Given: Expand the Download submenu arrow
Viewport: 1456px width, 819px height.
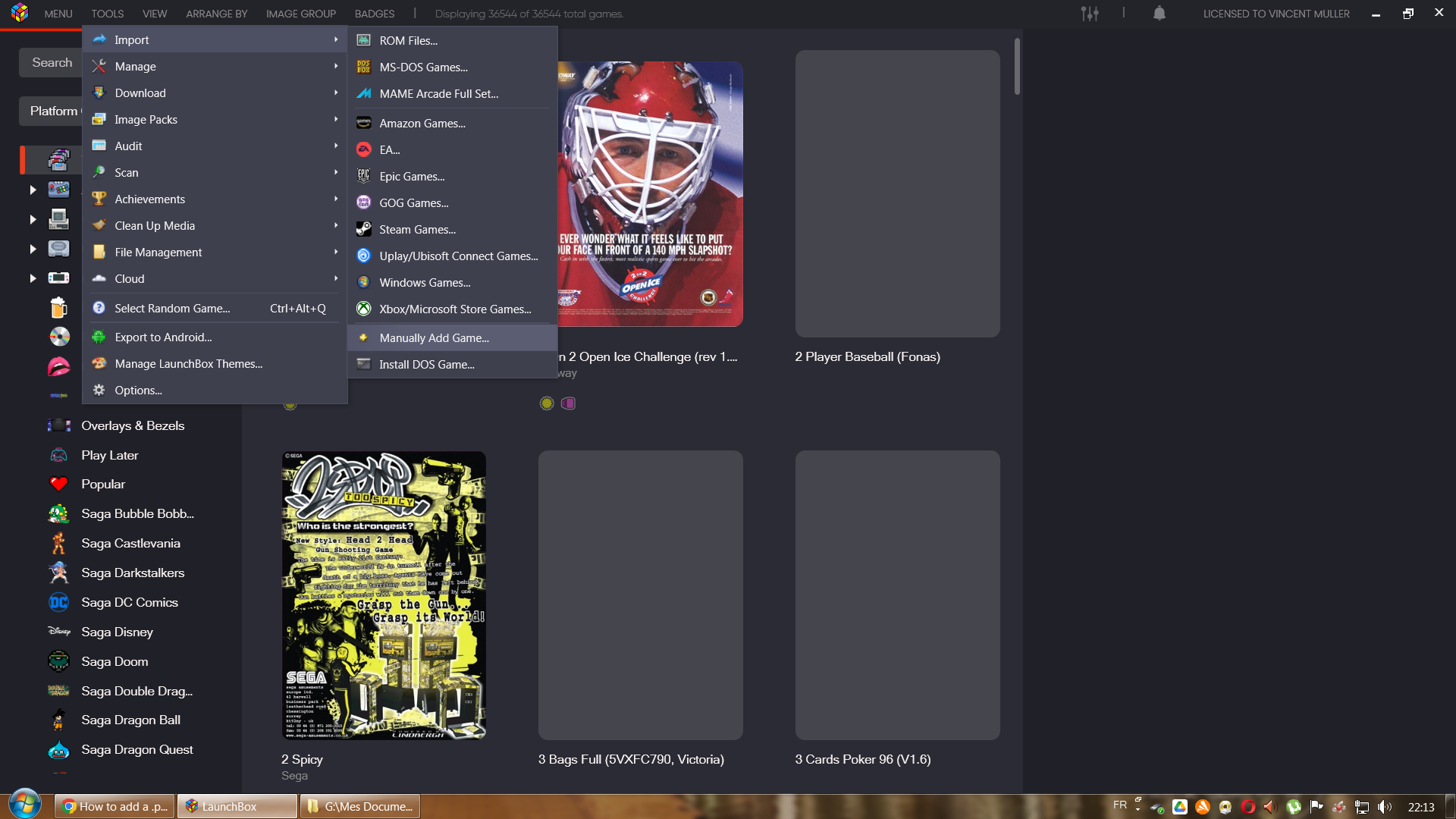Looking at the screenshot, I should pos(336,93).
